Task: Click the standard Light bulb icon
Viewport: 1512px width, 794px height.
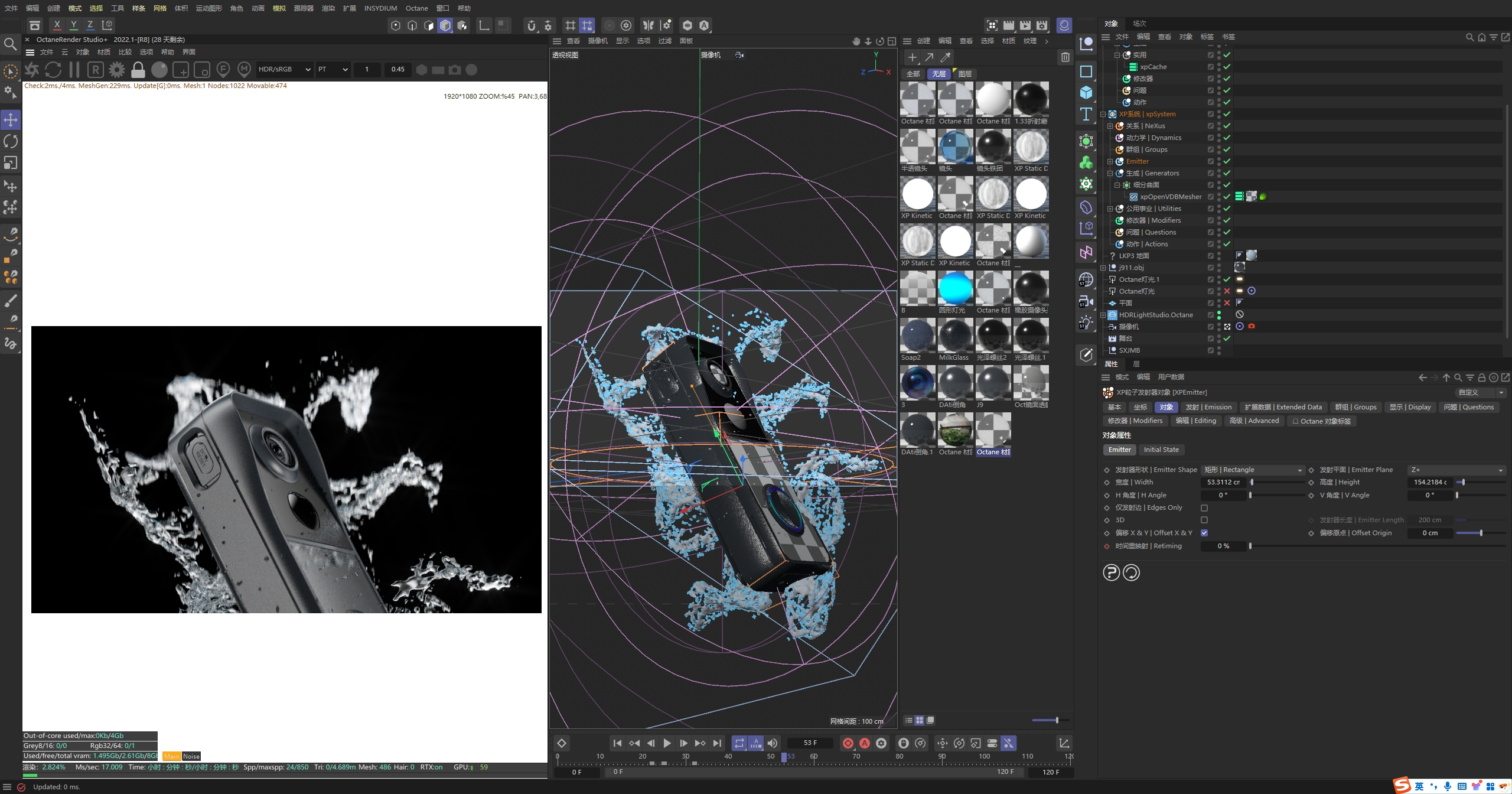Action: point(1086,323)
